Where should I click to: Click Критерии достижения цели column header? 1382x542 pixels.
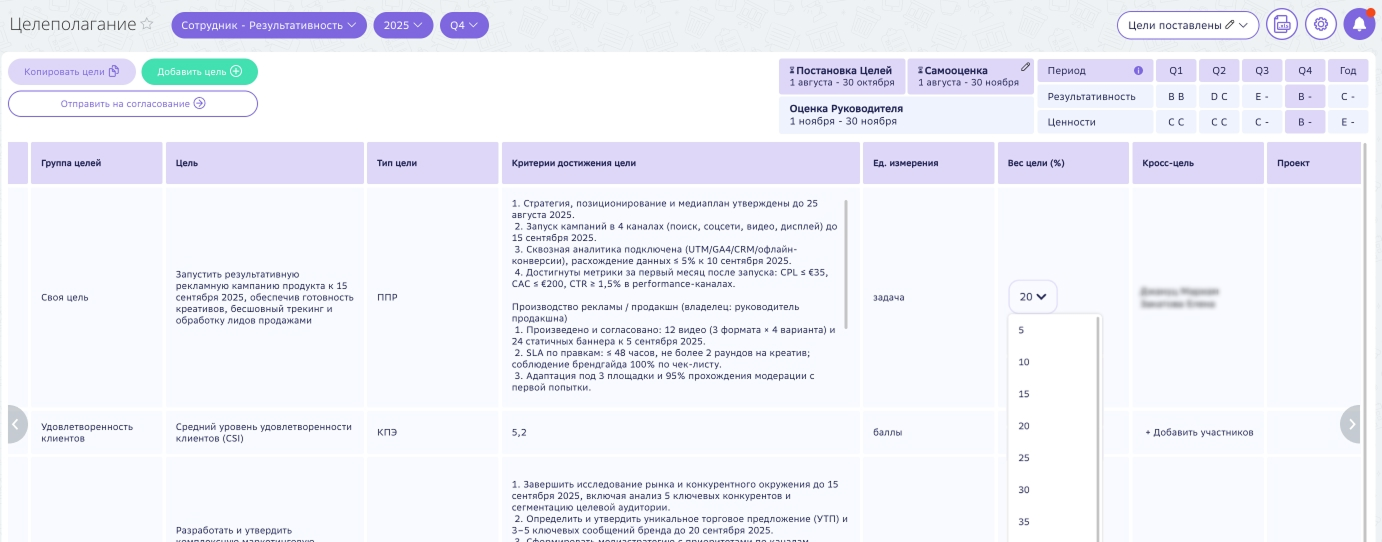680,163
